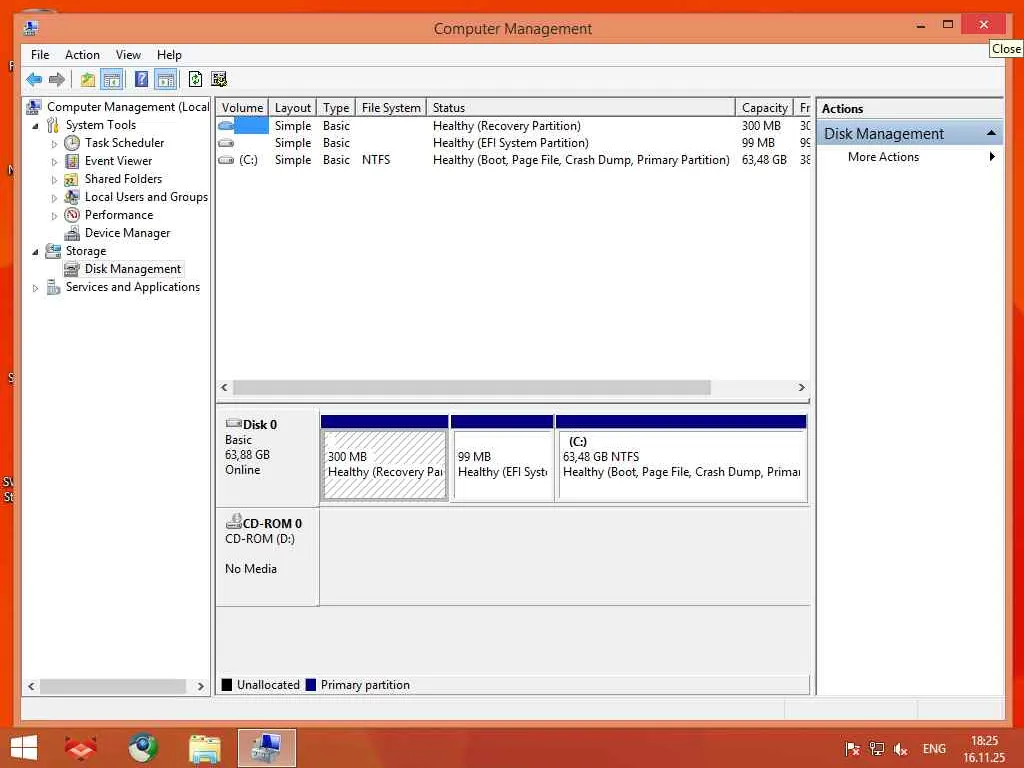Click the Task Scheduler clock icon
The height and width of the screenshot is (768, 1024).
72,143
